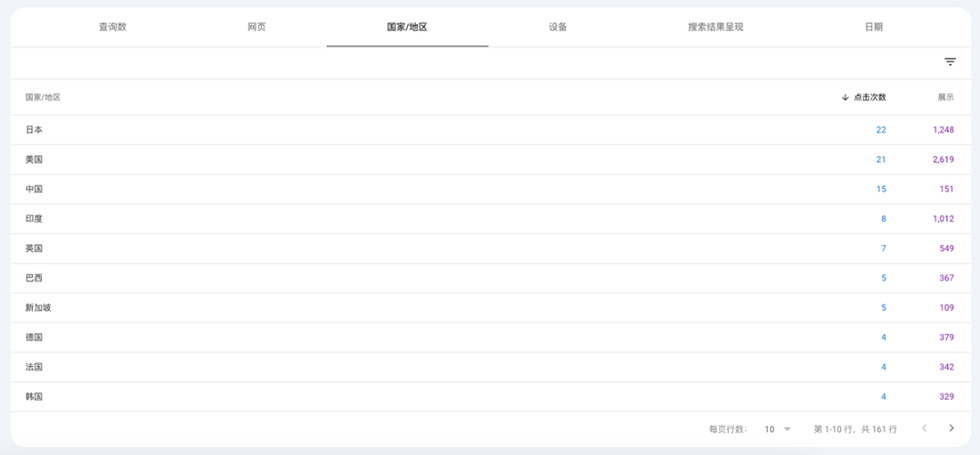Go to next page arrow
The width and height of the screenshot is (980, 455).
951,429
